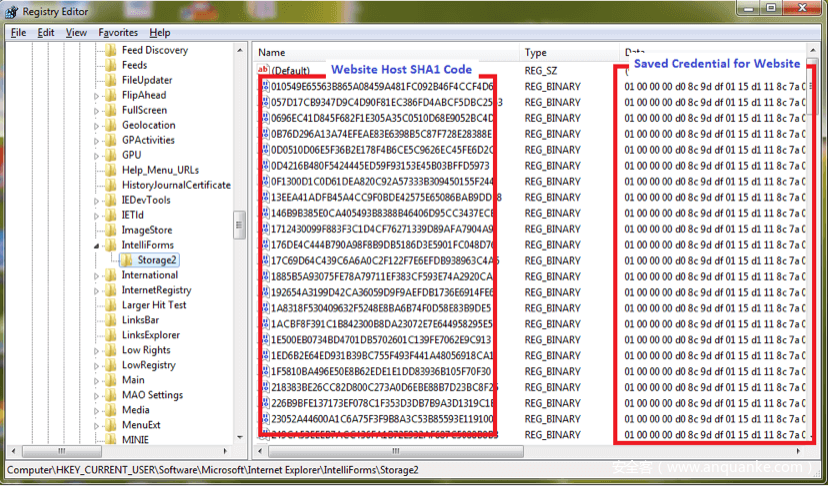Click binary icon of value 010549E65563B865
This screenshot has width=828, height=486.
(x=264, y=86)
